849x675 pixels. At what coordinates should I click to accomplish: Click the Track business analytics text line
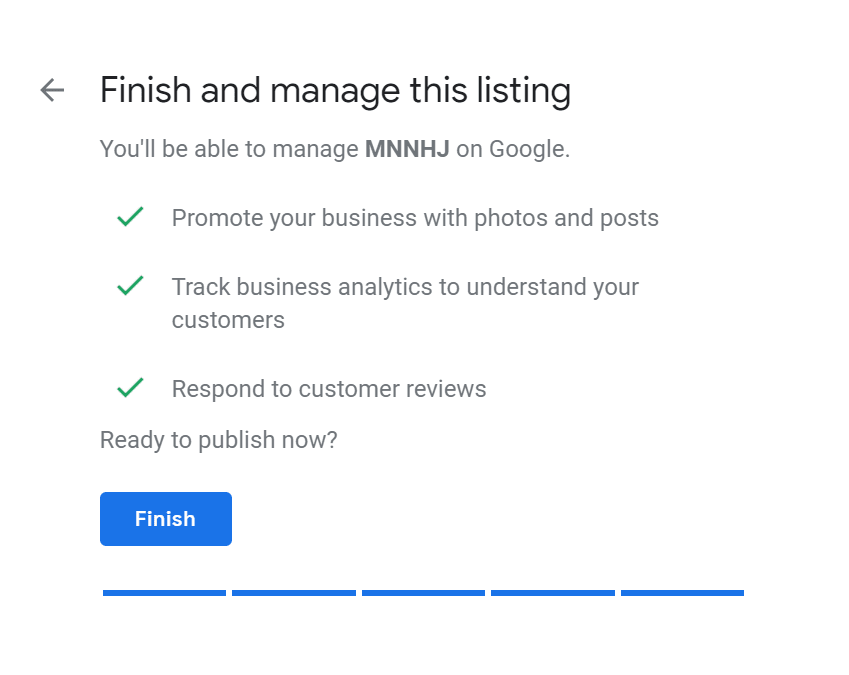click(x=405, y=287)
